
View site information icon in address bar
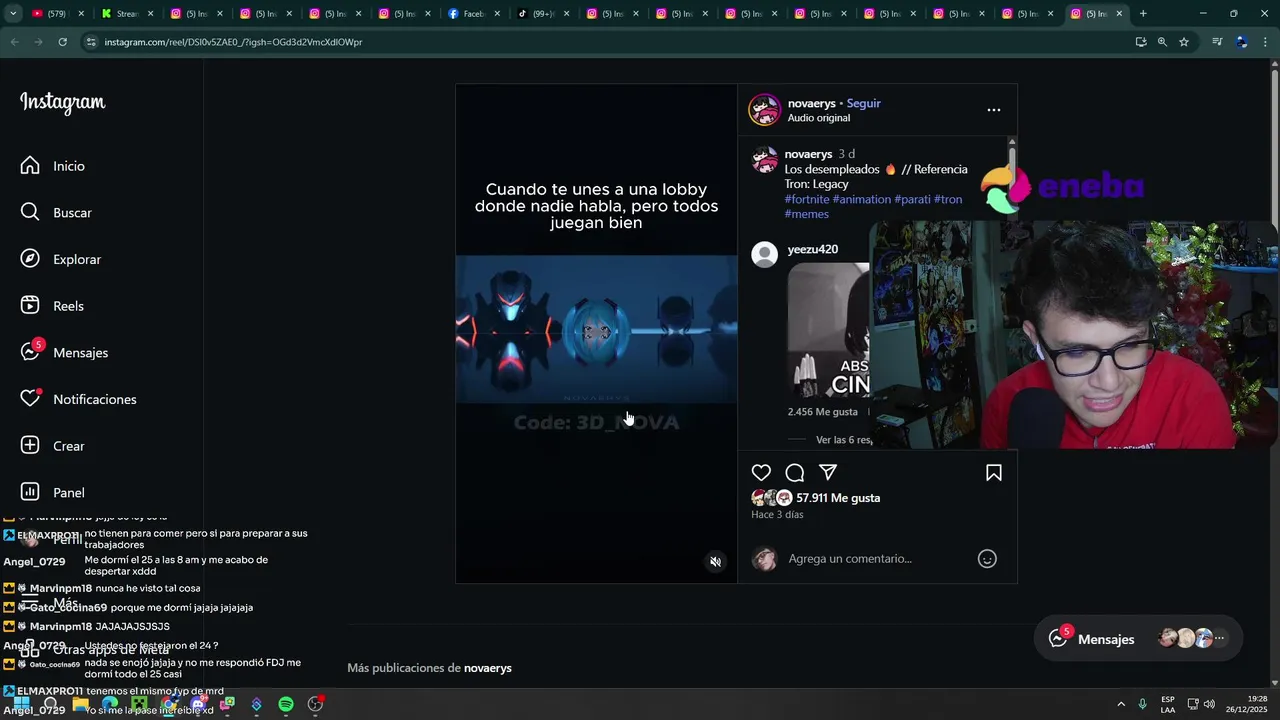coord(91,42)
